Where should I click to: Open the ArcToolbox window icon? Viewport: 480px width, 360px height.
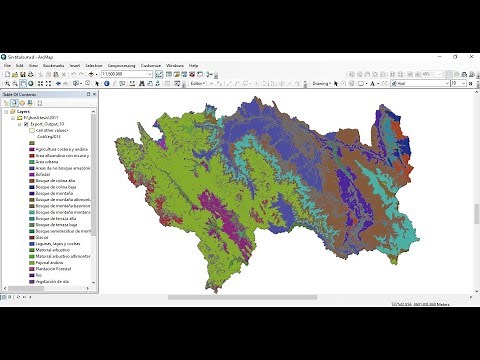(x=192, y=74)
